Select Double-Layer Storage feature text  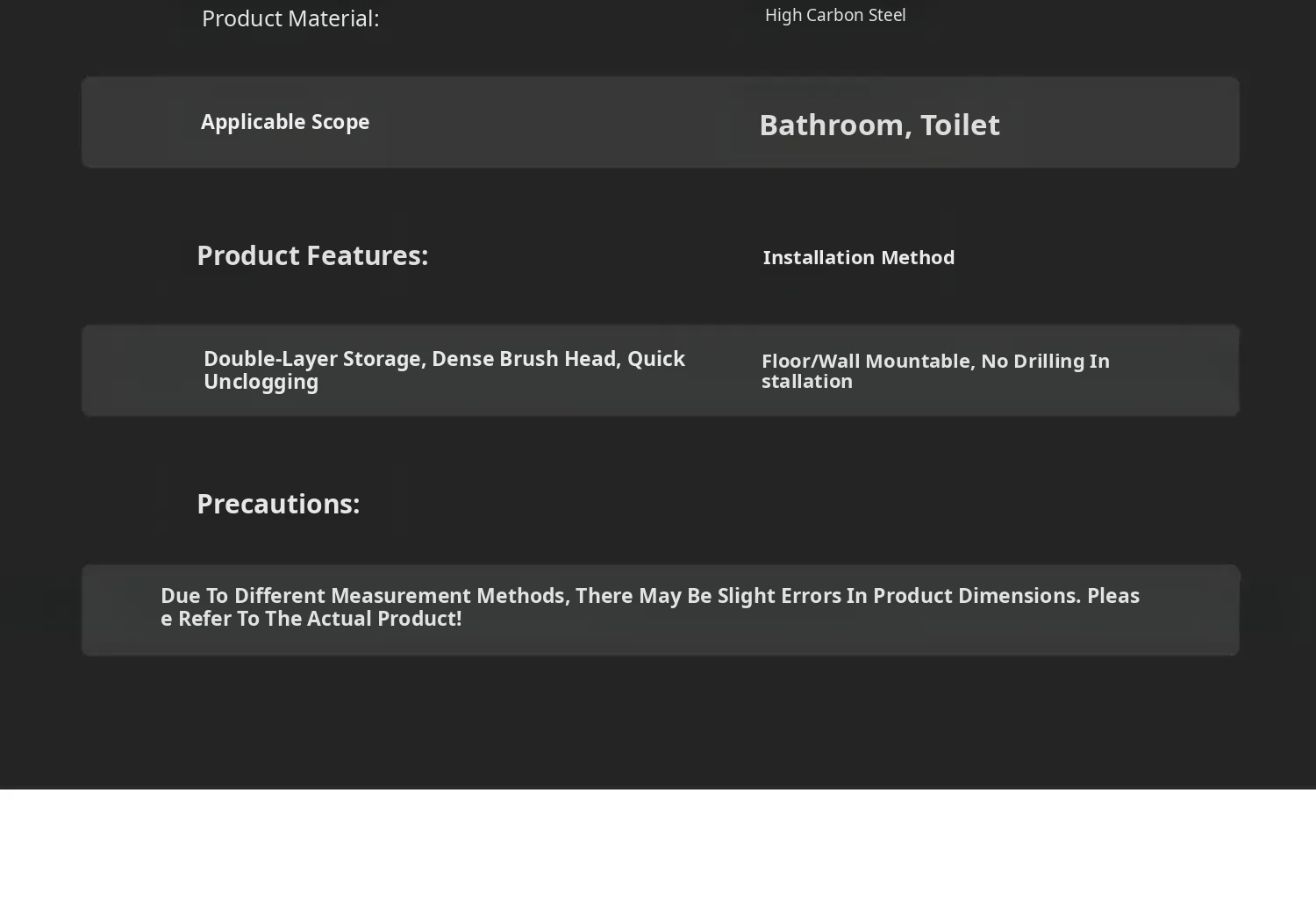pos(314,359)
